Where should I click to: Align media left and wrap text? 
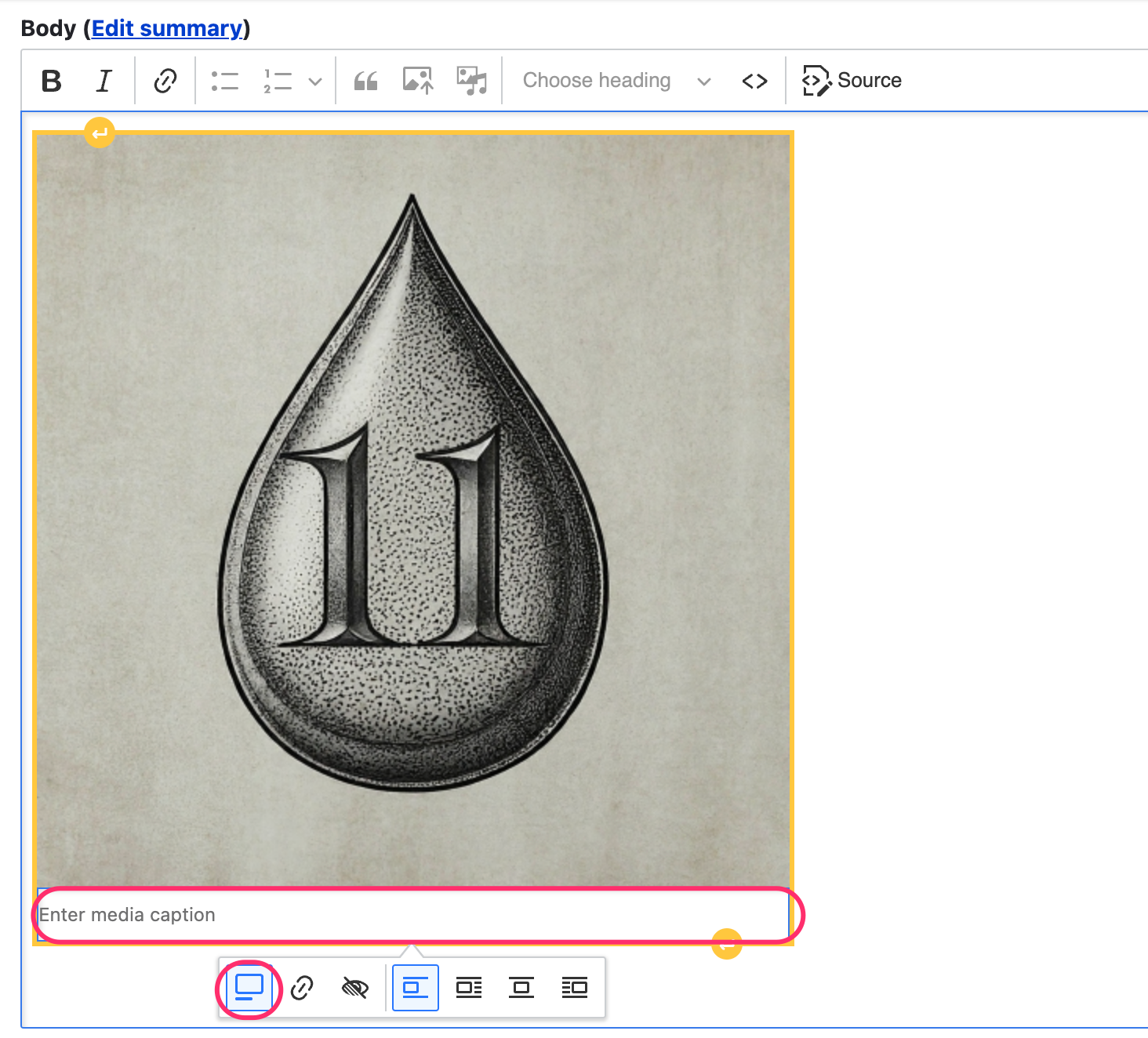click(468, 988)
